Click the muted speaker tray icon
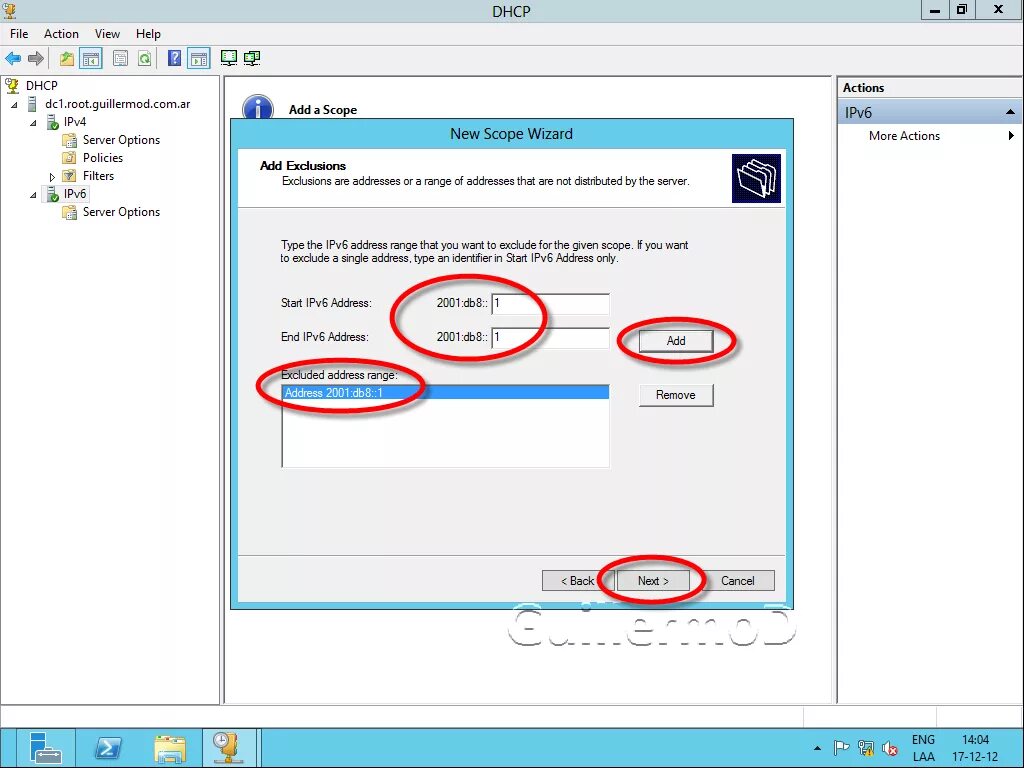This screenshot has width=1024, height=768. [889, 748]
